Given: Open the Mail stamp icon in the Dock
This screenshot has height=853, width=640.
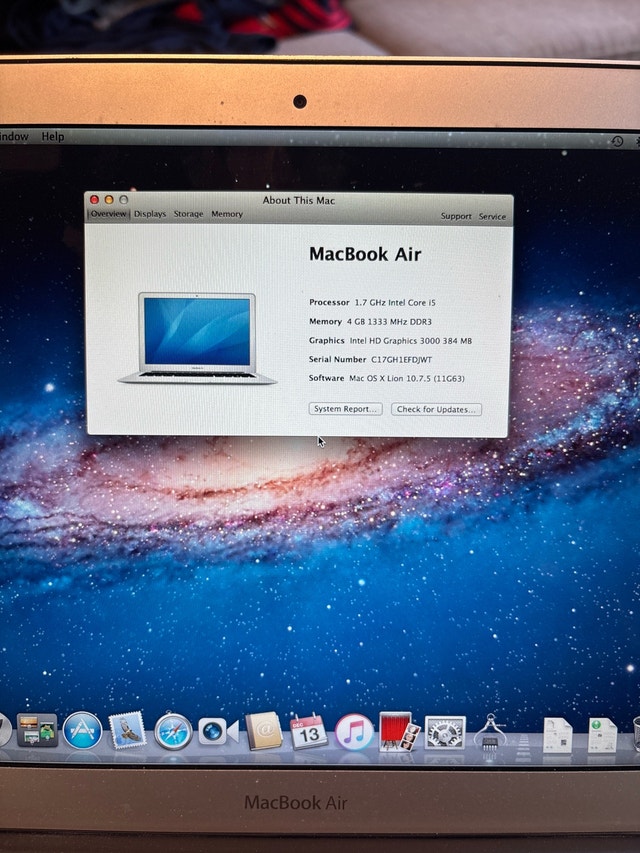Looking at the screenshot, I should pos(127,730).
